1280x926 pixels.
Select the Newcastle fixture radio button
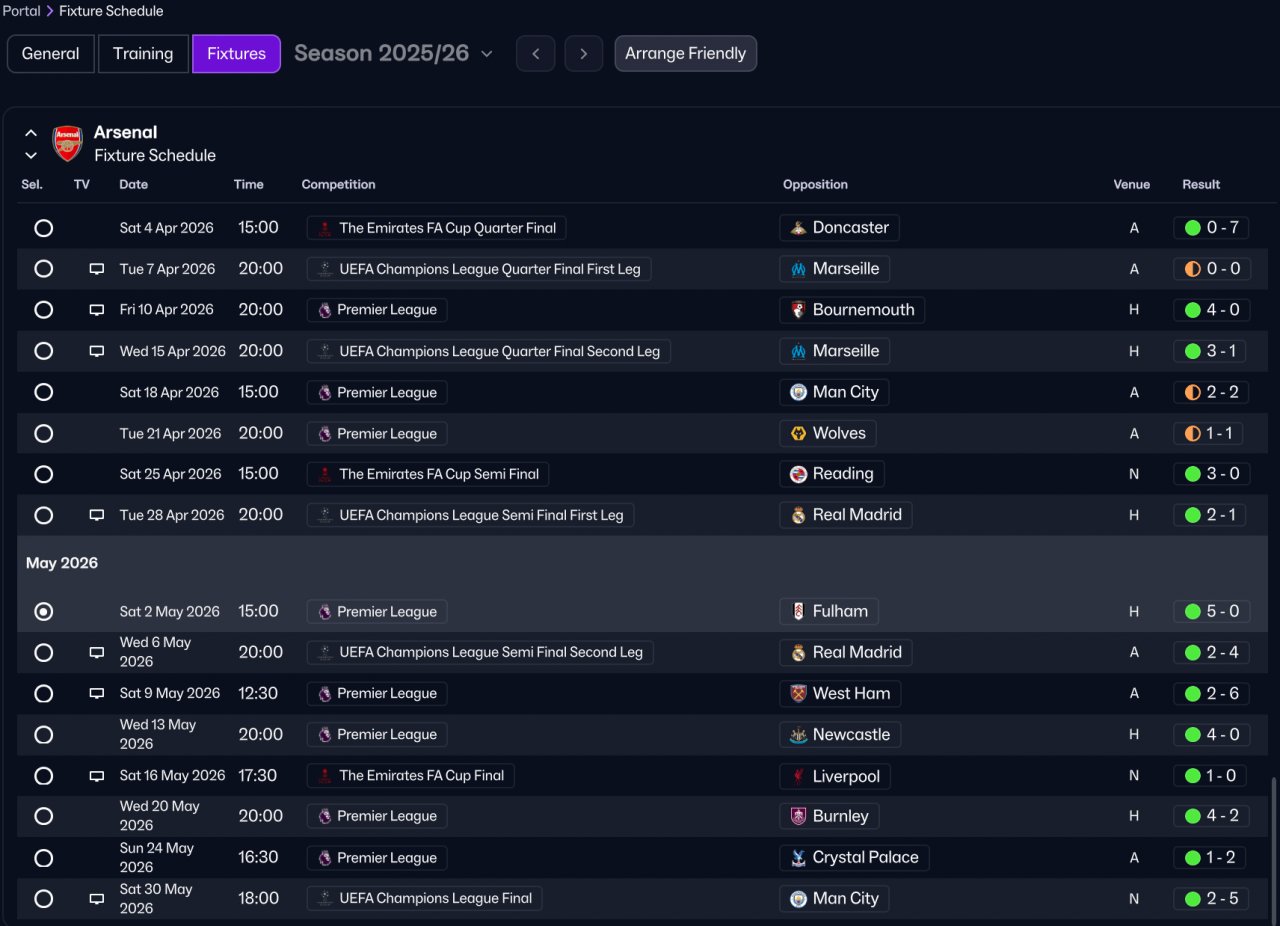[x=43, y=734]
